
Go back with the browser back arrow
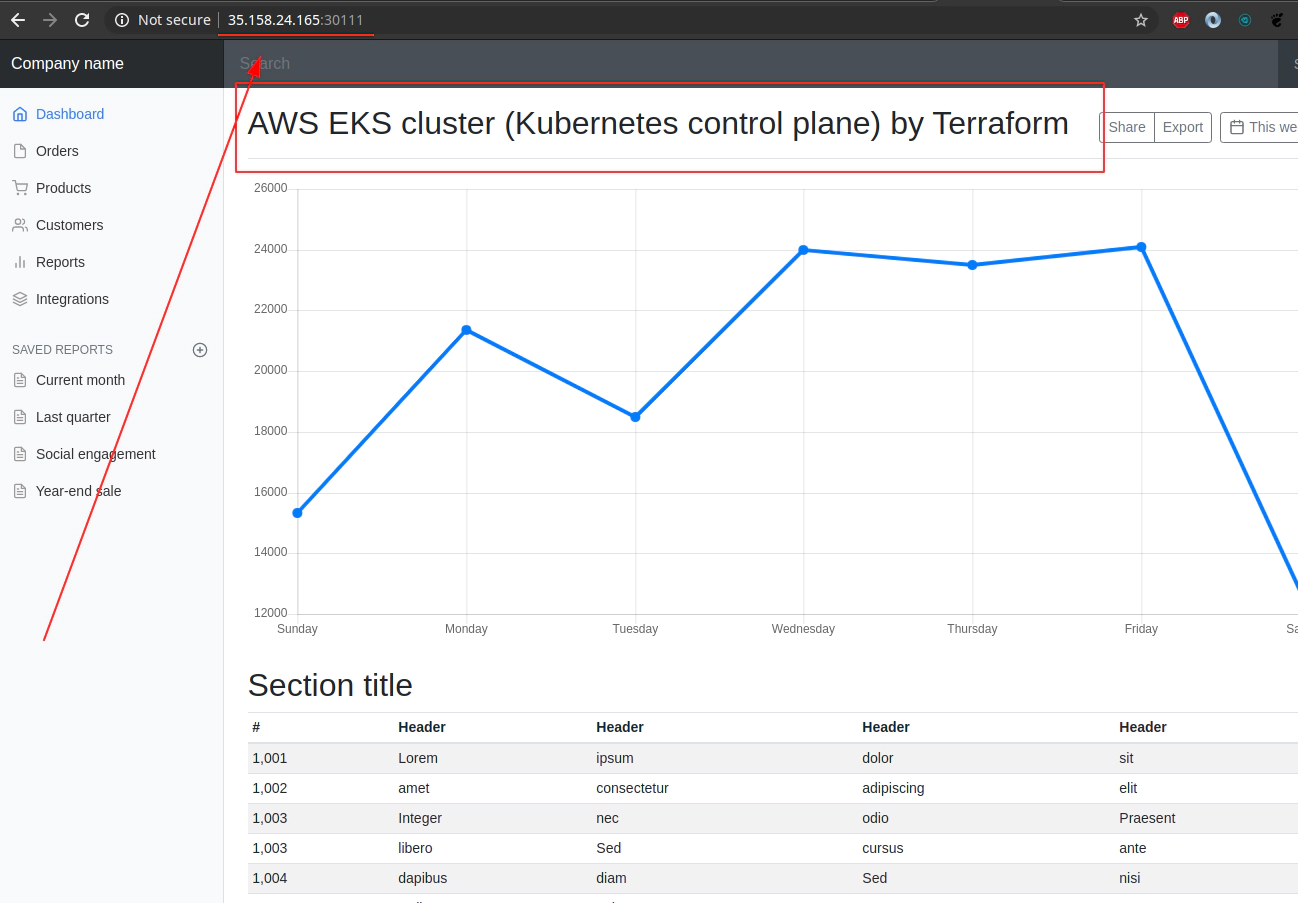(18, 20)
